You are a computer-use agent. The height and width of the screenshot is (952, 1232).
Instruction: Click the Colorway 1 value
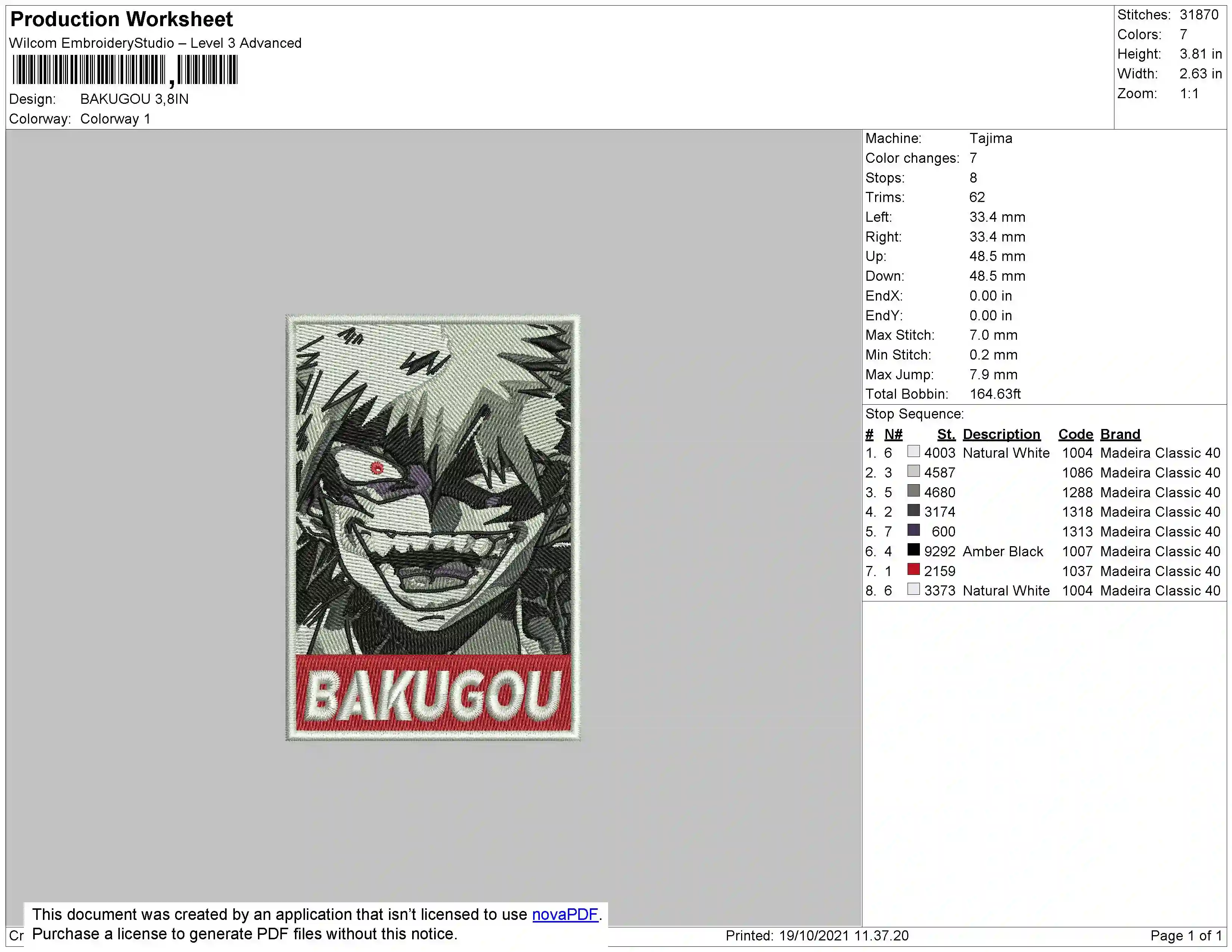(x=115, y=119)
